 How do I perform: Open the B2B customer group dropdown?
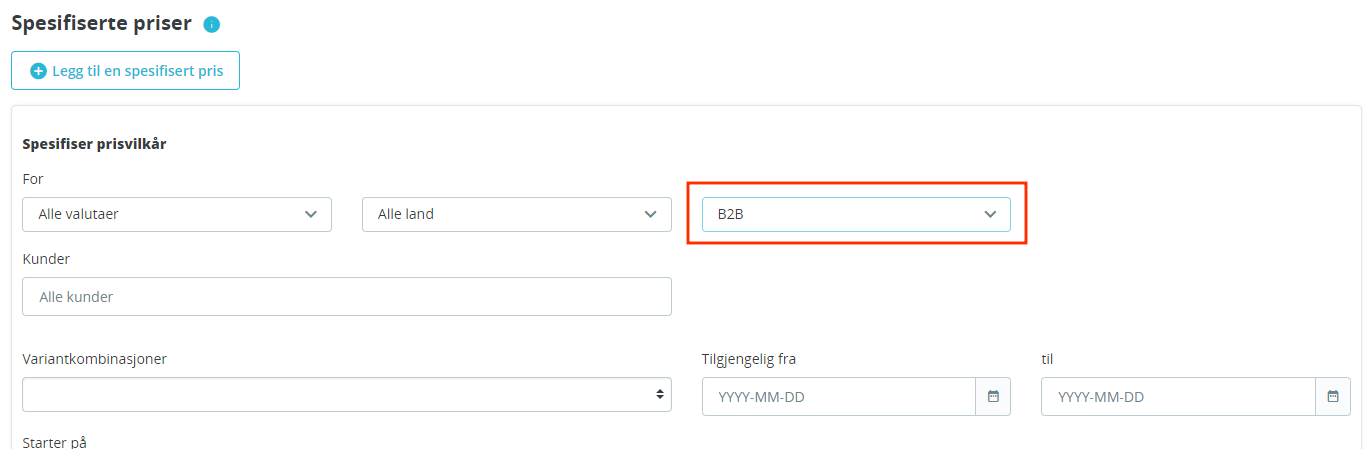point(856,214)
